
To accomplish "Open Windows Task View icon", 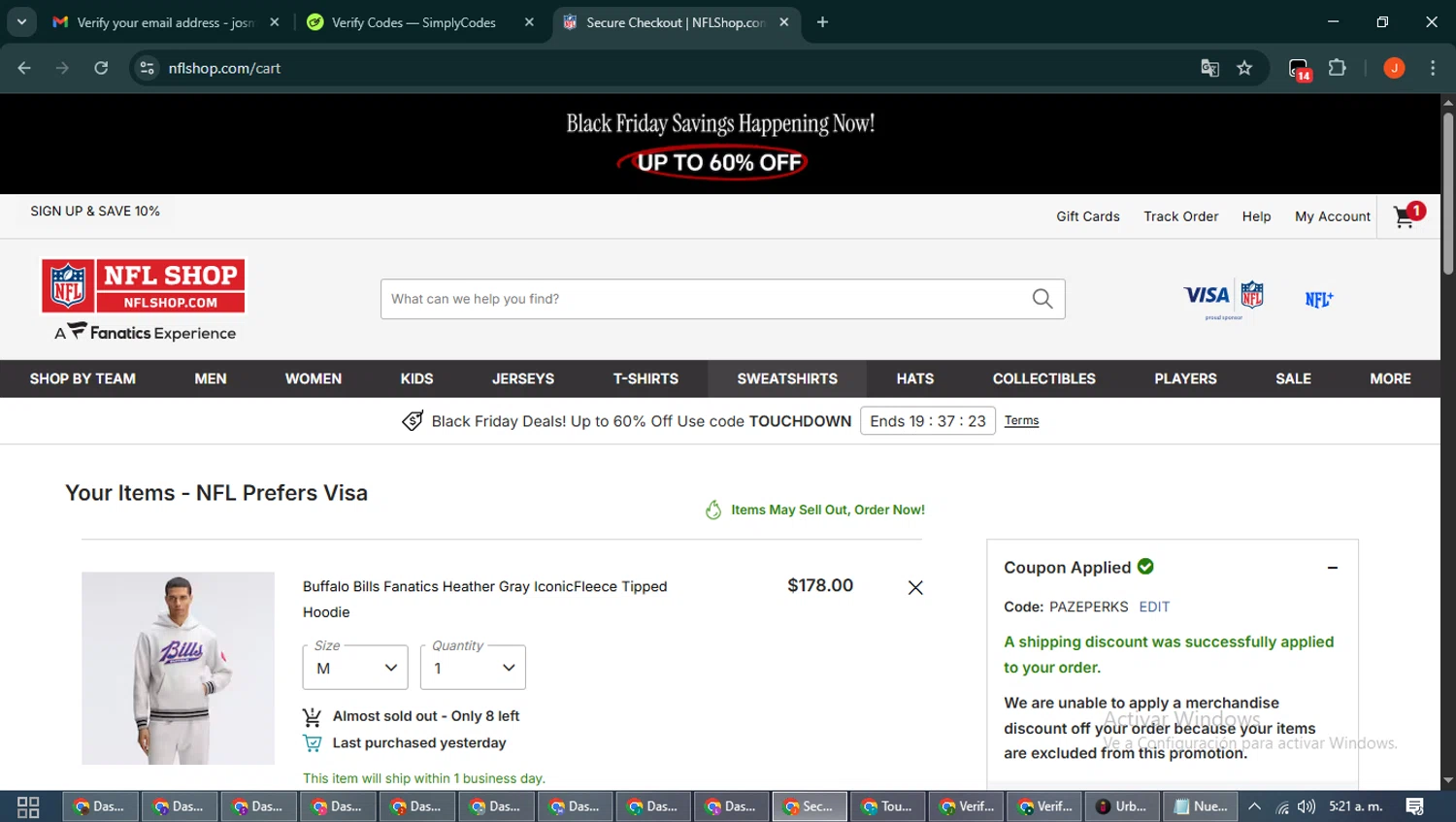I will pos(28,806).
